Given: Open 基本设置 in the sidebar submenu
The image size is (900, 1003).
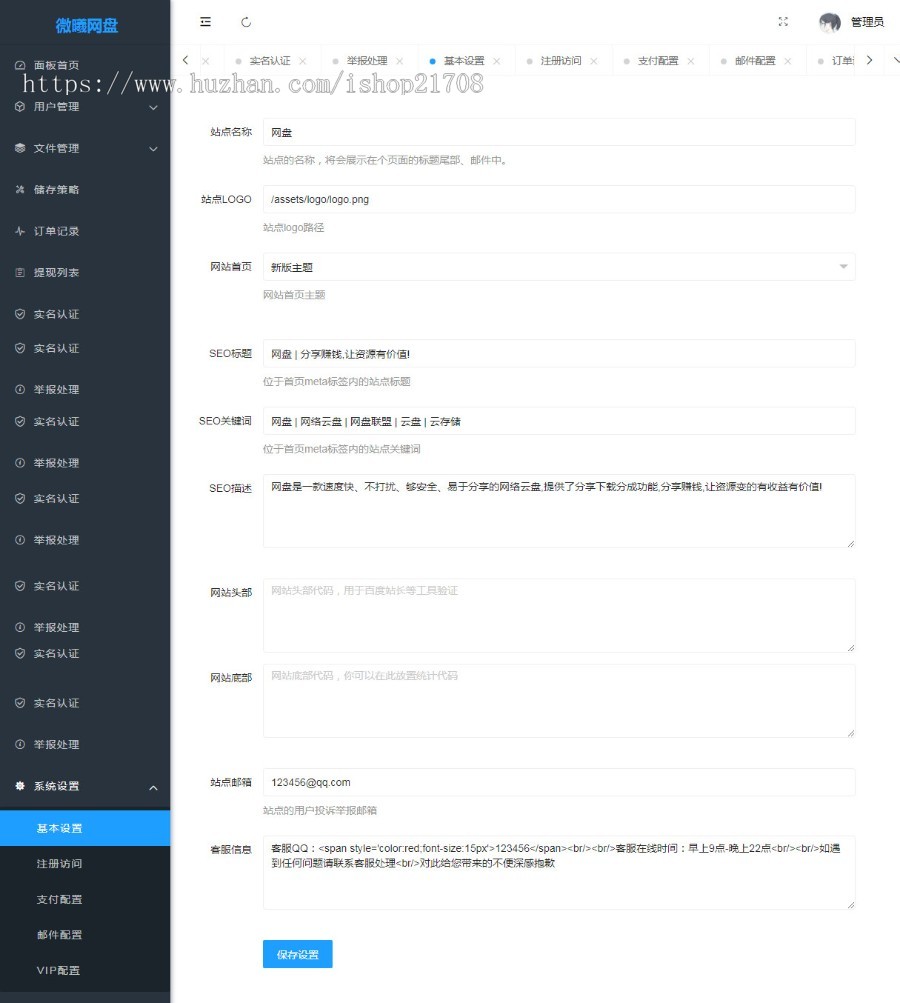Looking at the screenshot, I should click(x=85, y=828).
